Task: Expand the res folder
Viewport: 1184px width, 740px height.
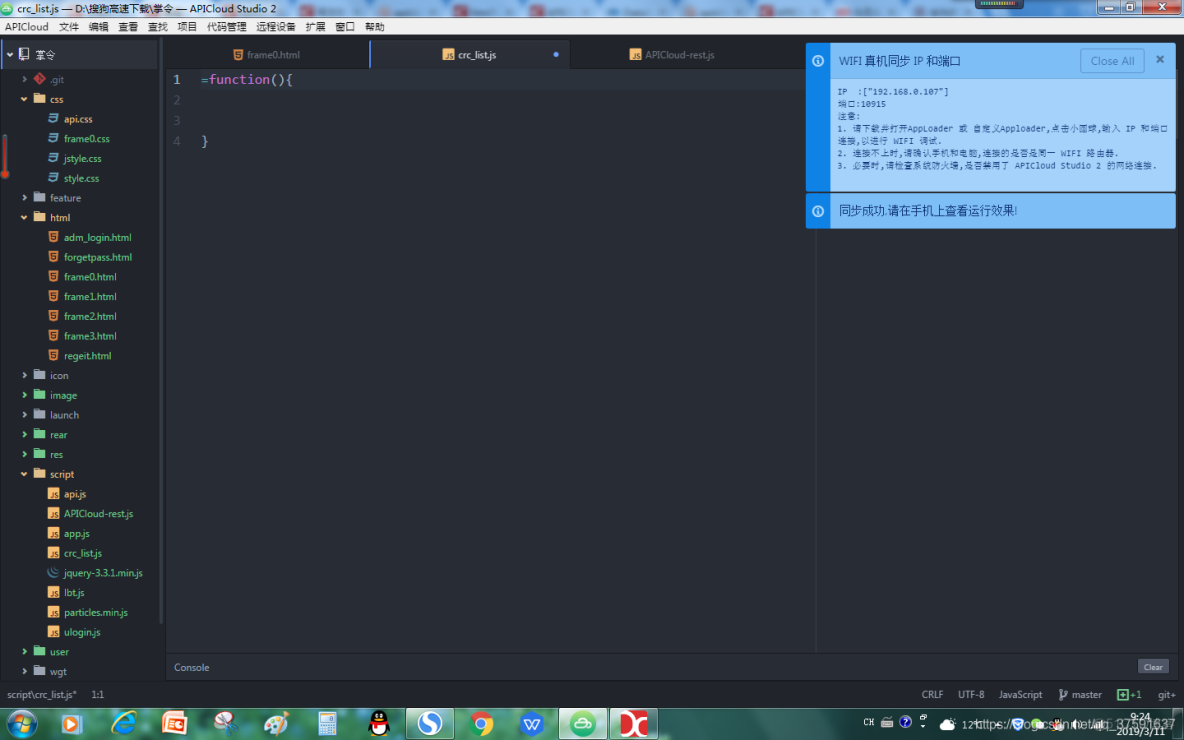Action: [x=24, y=454]
